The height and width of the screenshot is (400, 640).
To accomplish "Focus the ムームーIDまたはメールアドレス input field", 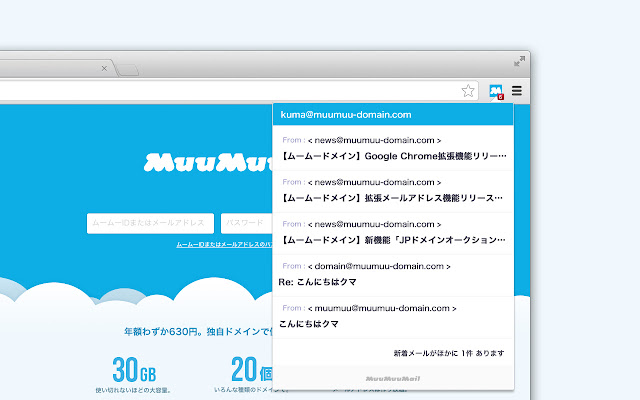I will click(150, 223).
